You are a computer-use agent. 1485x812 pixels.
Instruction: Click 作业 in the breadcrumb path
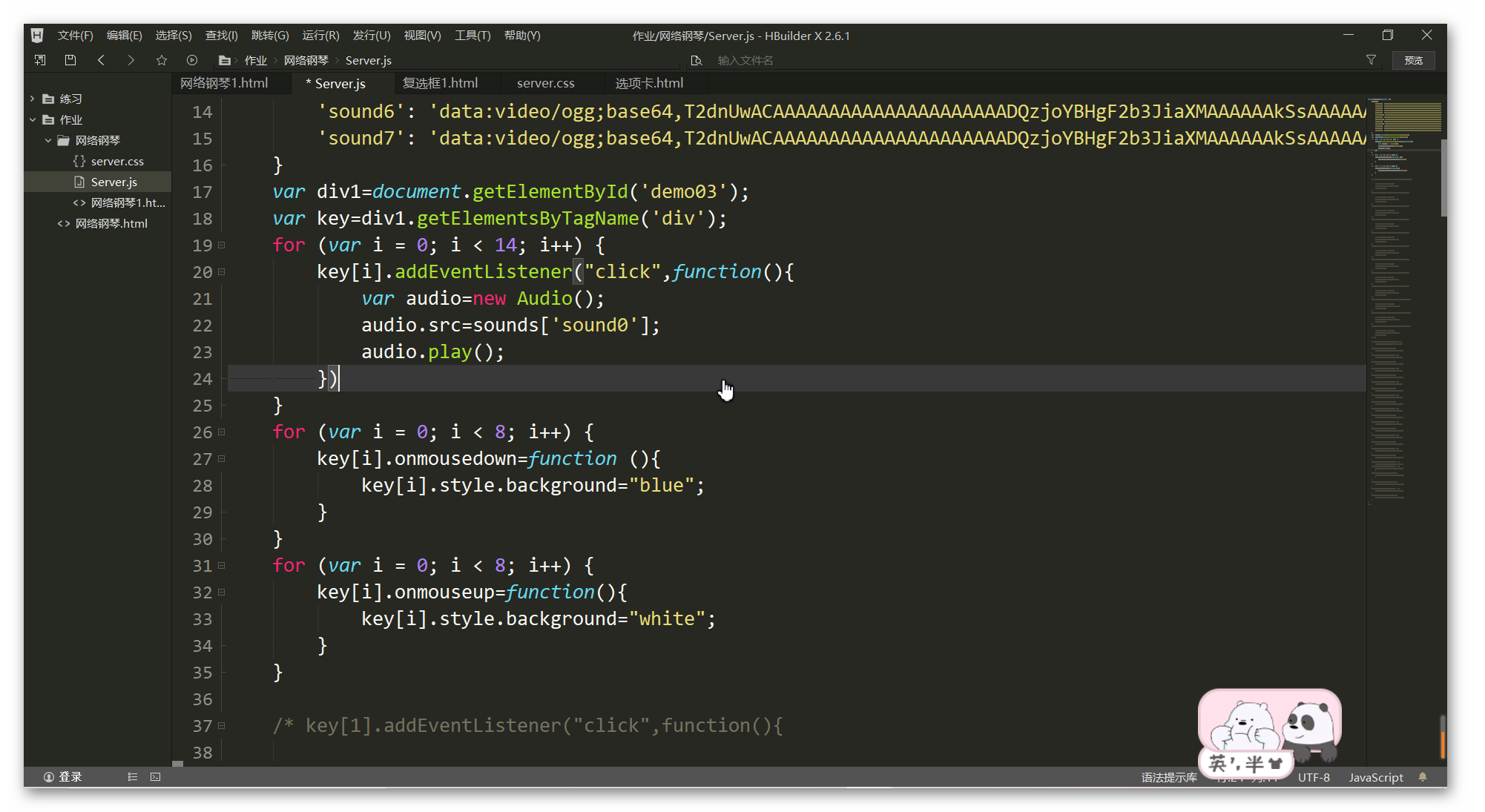[256, 60]
